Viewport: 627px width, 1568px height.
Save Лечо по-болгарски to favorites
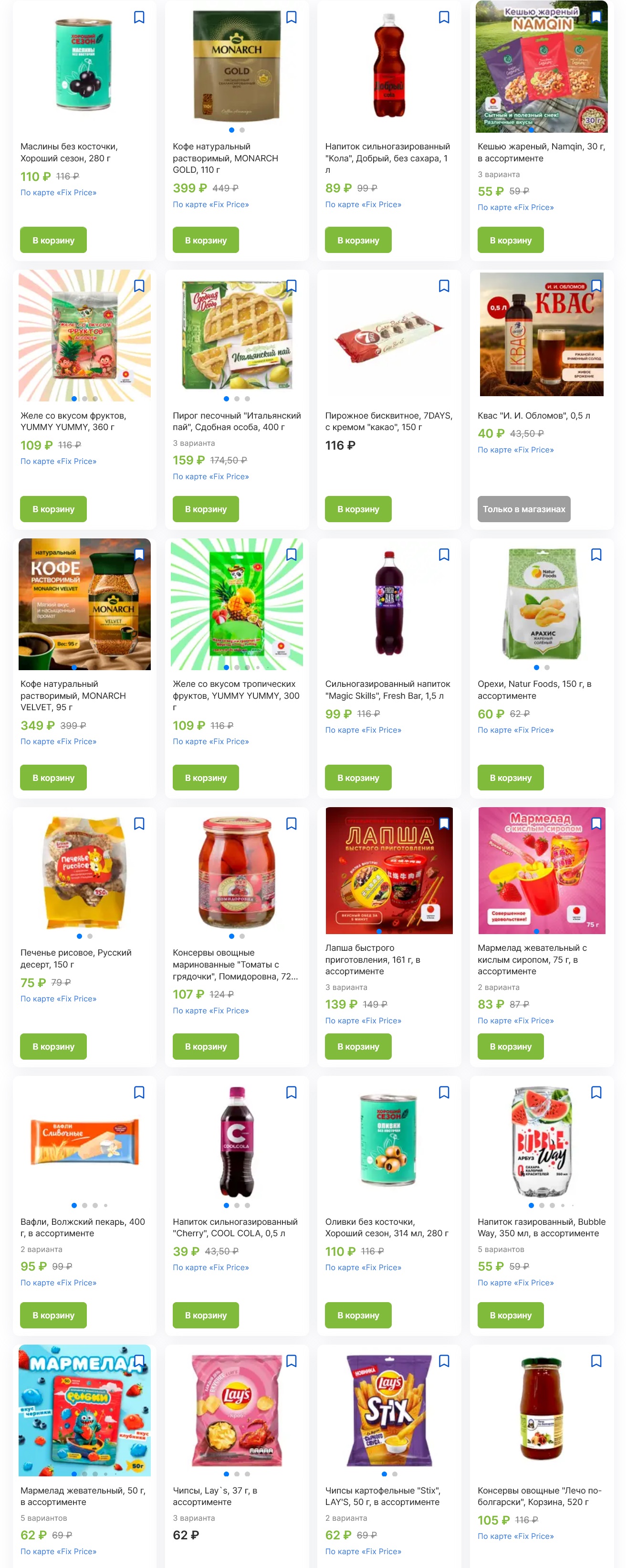[x=596, y=1360]
